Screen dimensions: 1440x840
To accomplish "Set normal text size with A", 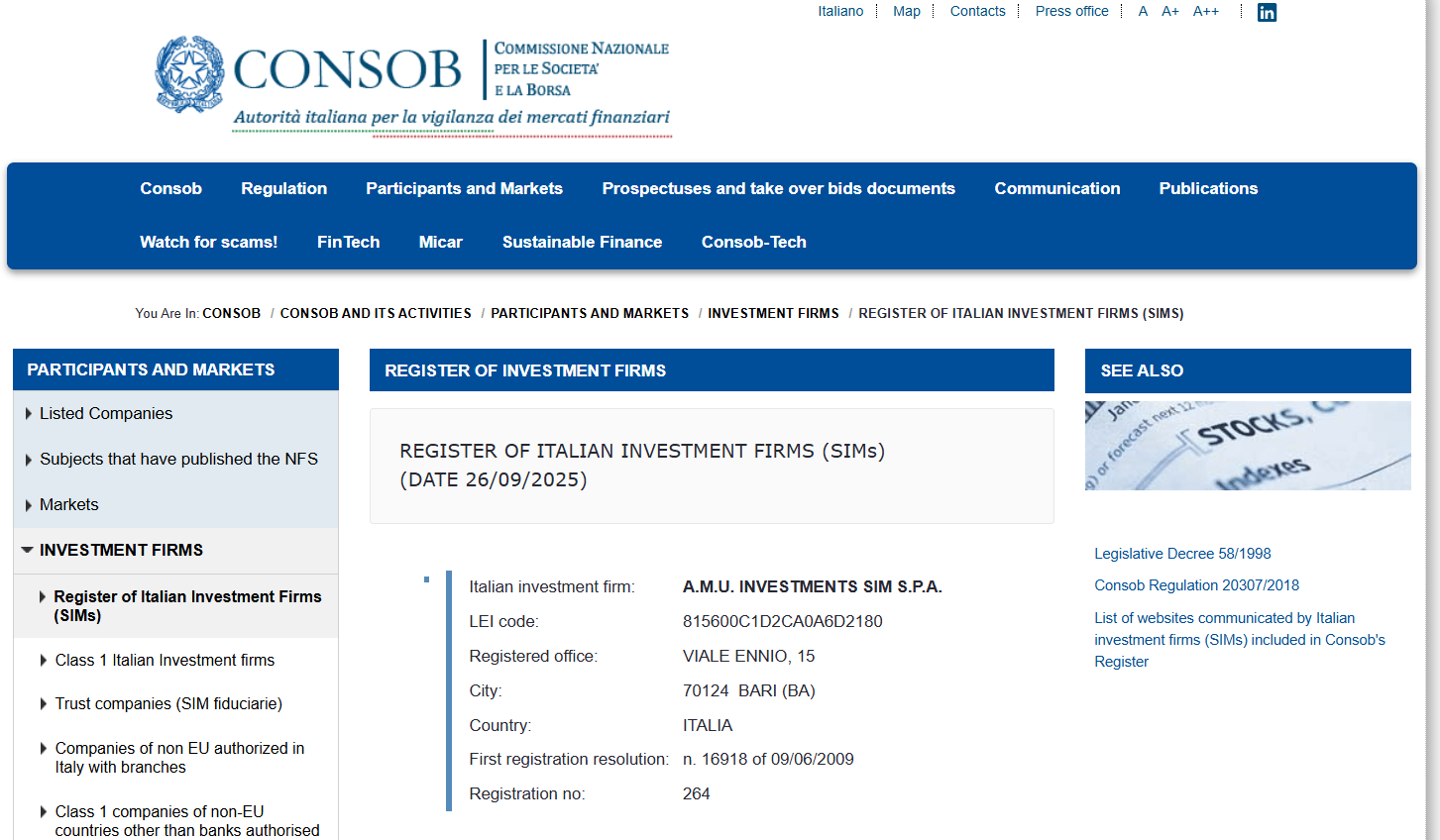I will [1143, 11].
